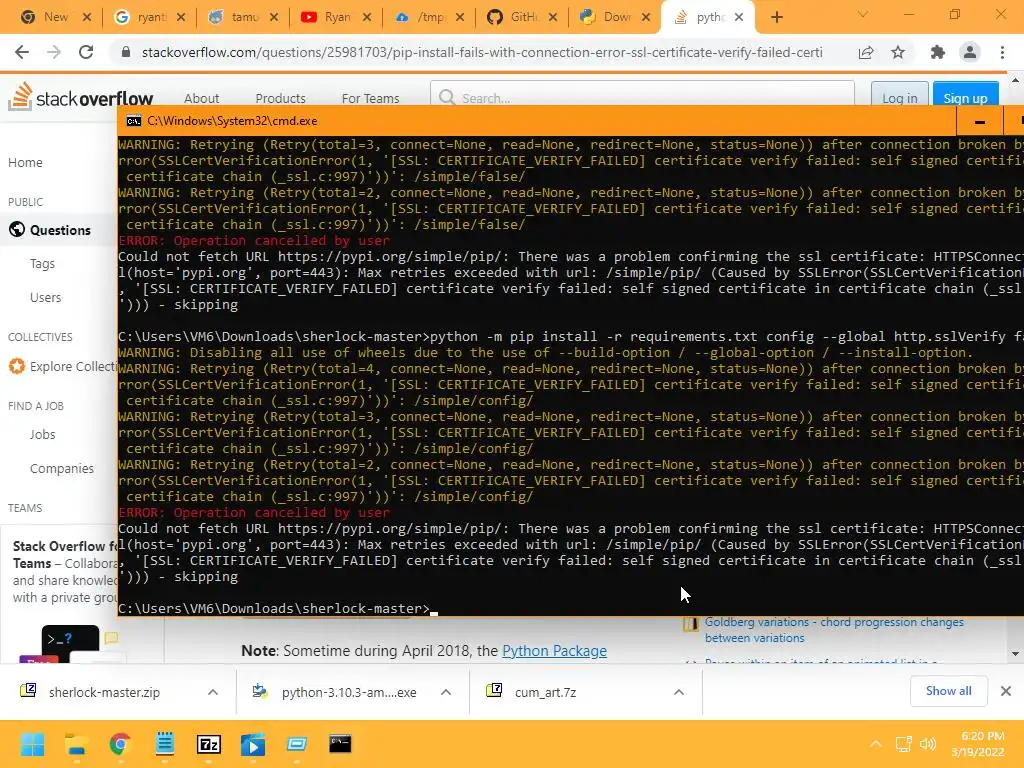1024x768 pixels.
Task: Open File Explorer from taskbar
Action: pos(76,744)
